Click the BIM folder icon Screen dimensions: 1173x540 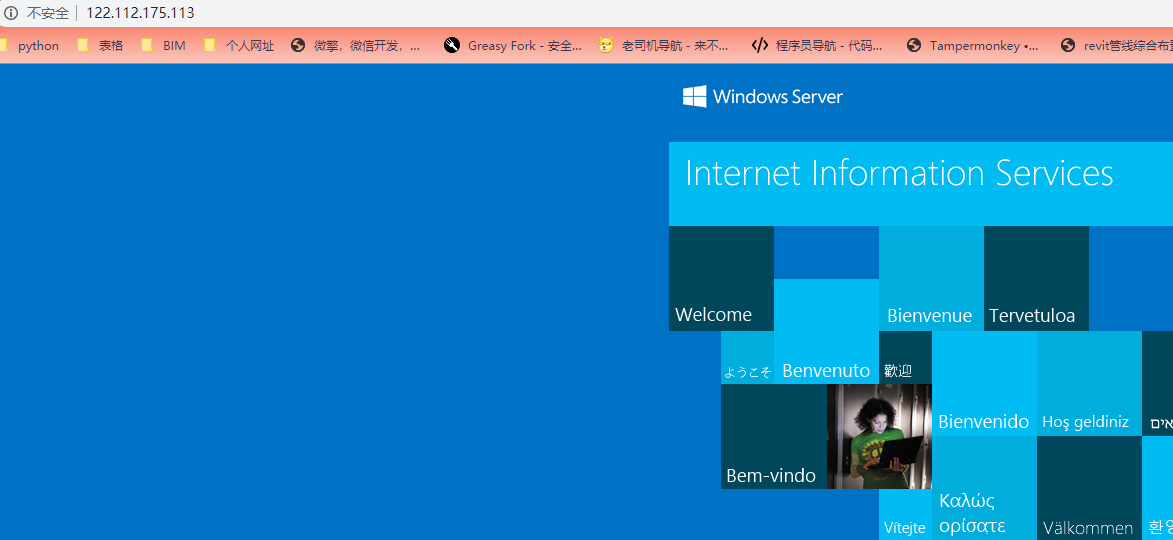click(147, 46)
